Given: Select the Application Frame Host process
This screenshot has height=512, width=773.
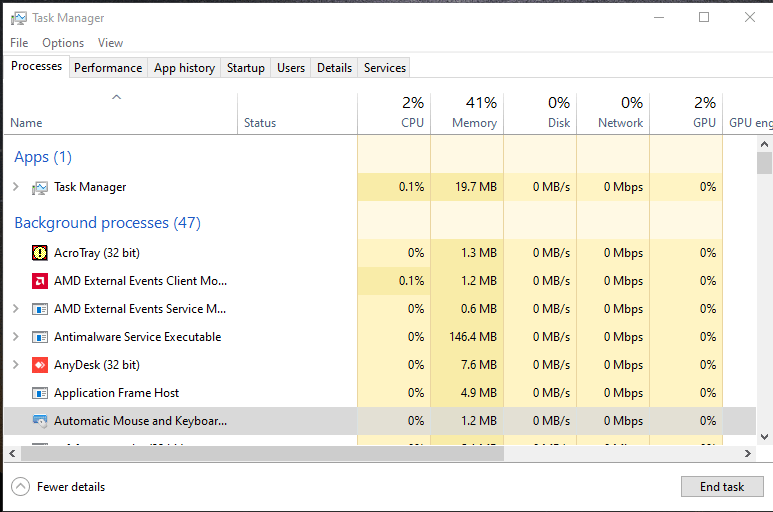Looking at the screenshot, I should click(116, 393).
